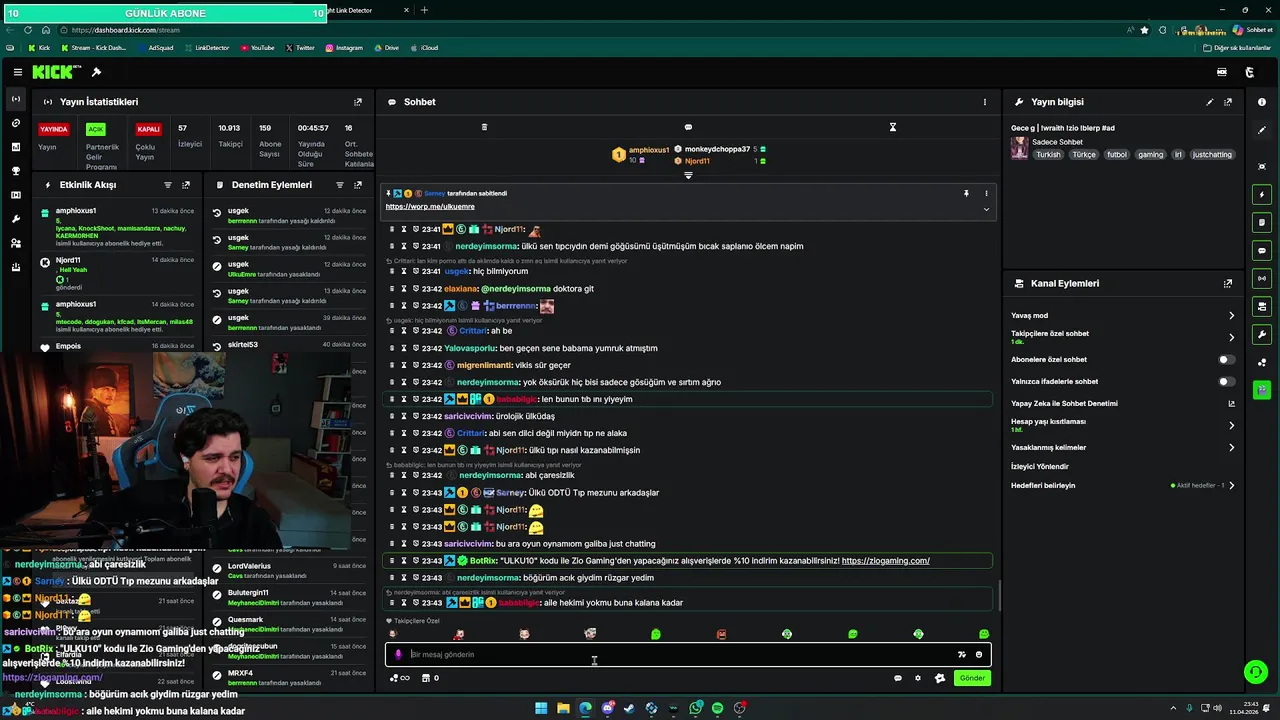
Task: Open the AdSquad bookmark
Action: click(155, 48)
